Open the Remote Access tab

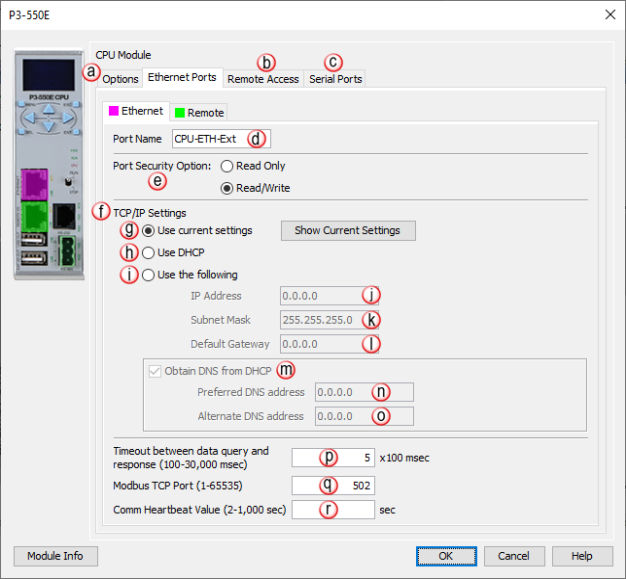point(263,78)
